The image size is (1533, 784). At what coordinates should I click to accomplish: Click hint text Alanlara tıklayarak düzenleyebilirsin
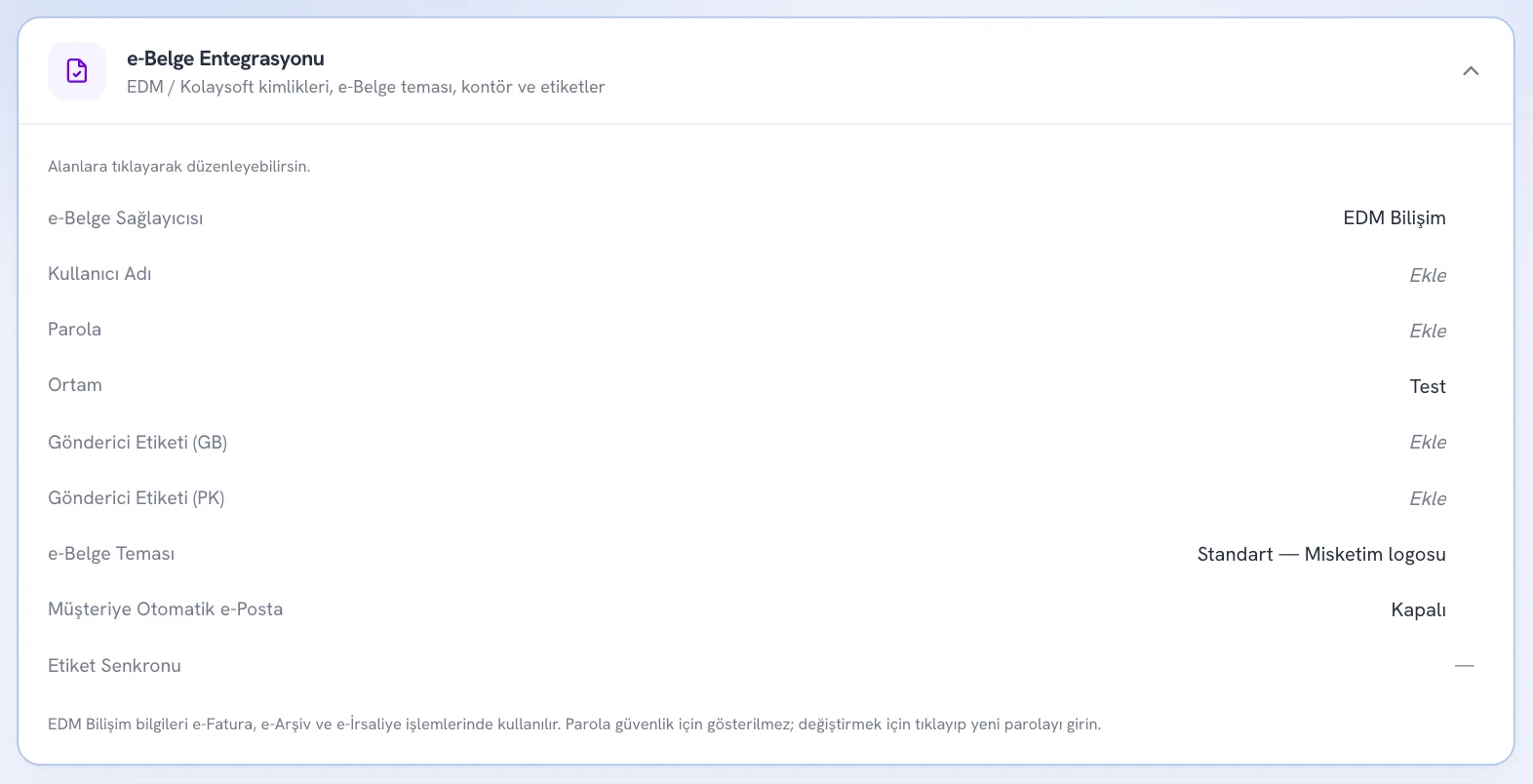179,167
